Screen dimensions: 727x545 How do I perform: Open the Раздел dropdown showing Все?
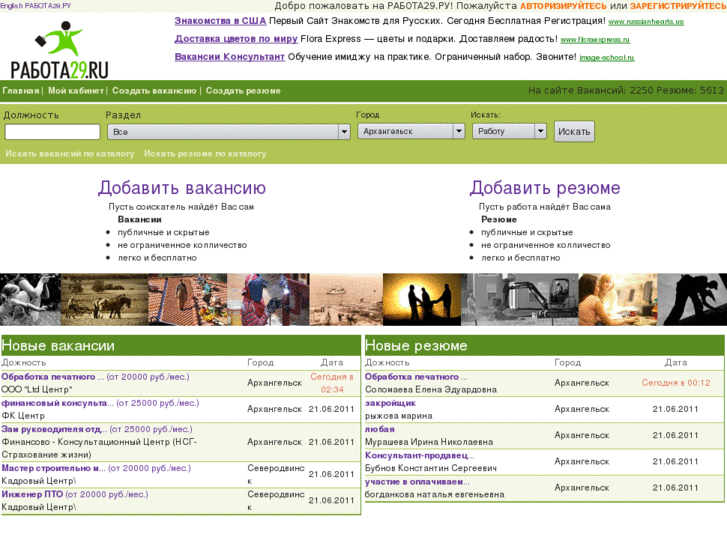[x=229, y=132]
